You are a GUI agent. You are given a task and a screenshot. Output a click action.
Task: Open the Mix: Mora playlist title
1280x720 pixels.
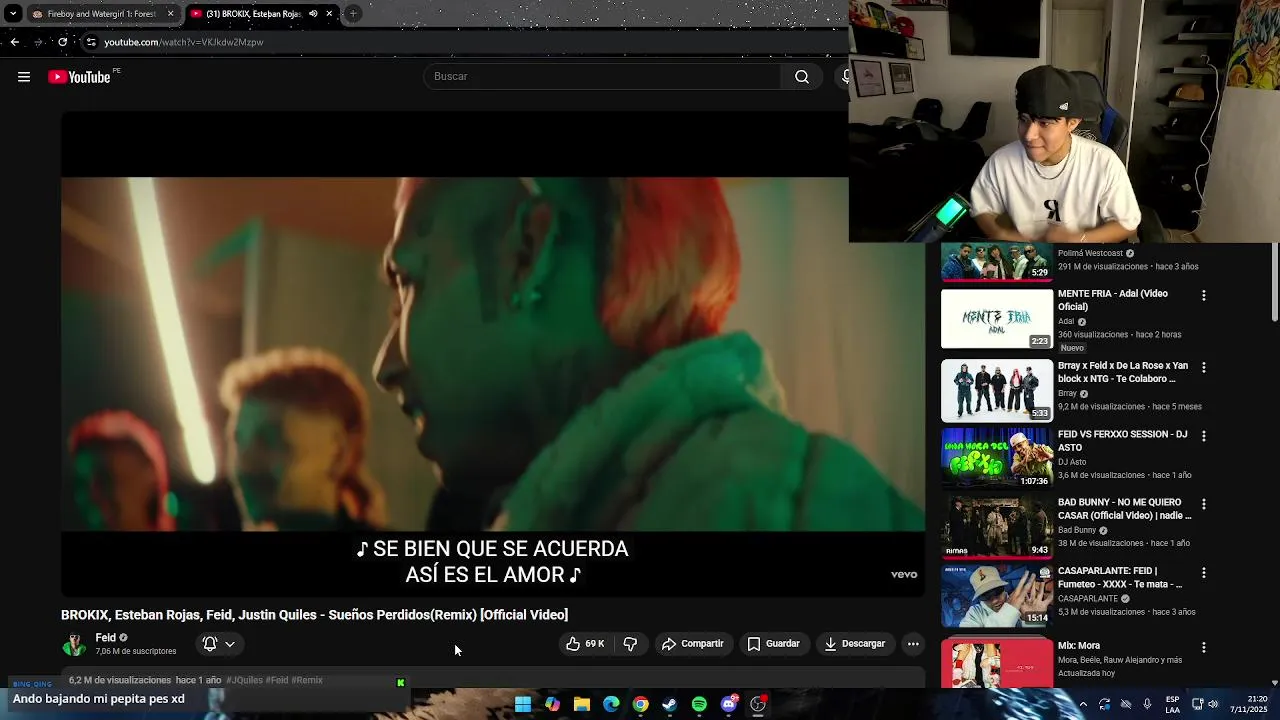pyautogui.click(x=1079, y=646)
